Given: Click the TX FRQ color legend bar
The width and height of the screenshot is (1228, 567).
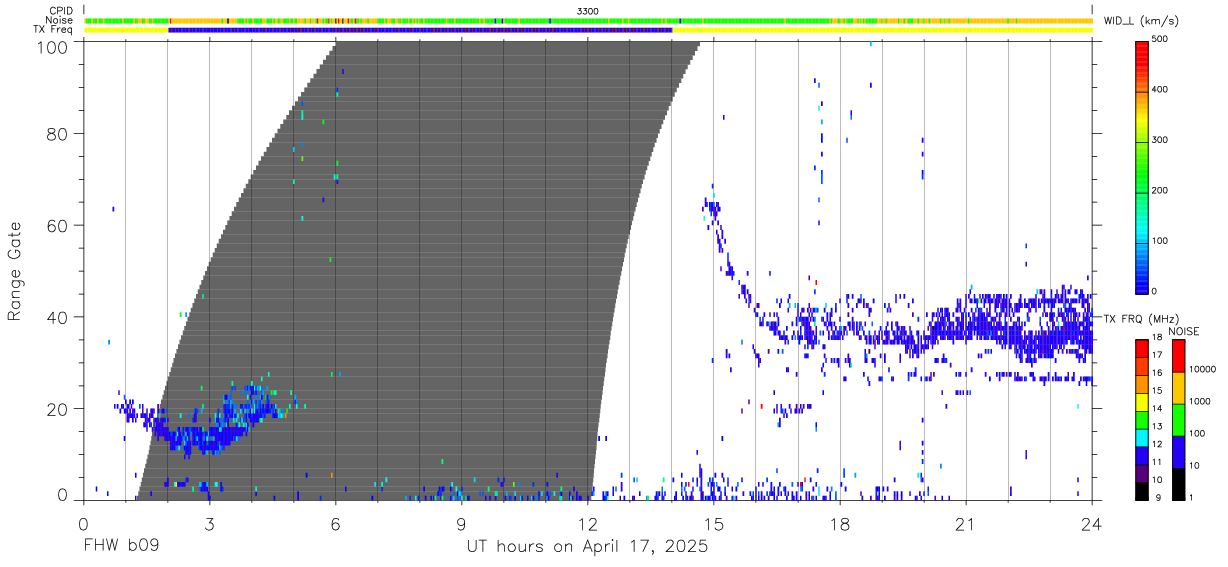Looking at the screenshot, I should [x=1142, y=420].
